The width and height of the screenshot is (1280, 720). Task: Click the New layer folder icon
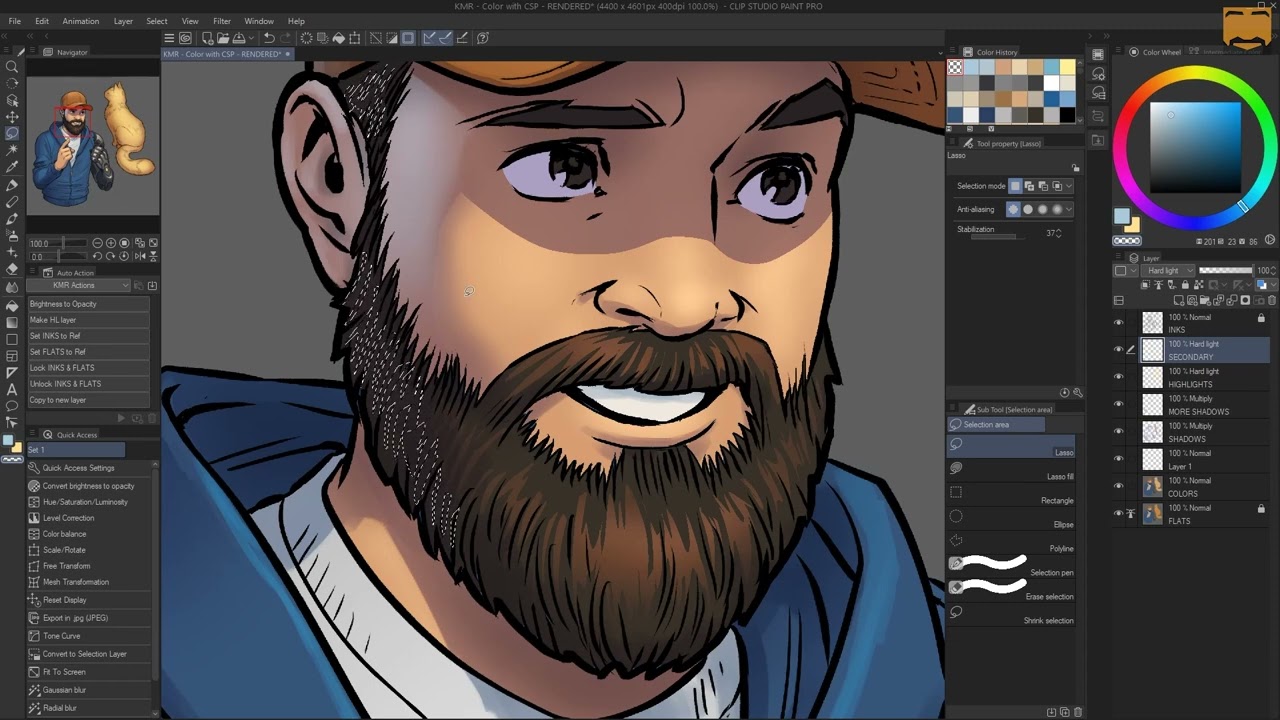tap(1204, 300)
